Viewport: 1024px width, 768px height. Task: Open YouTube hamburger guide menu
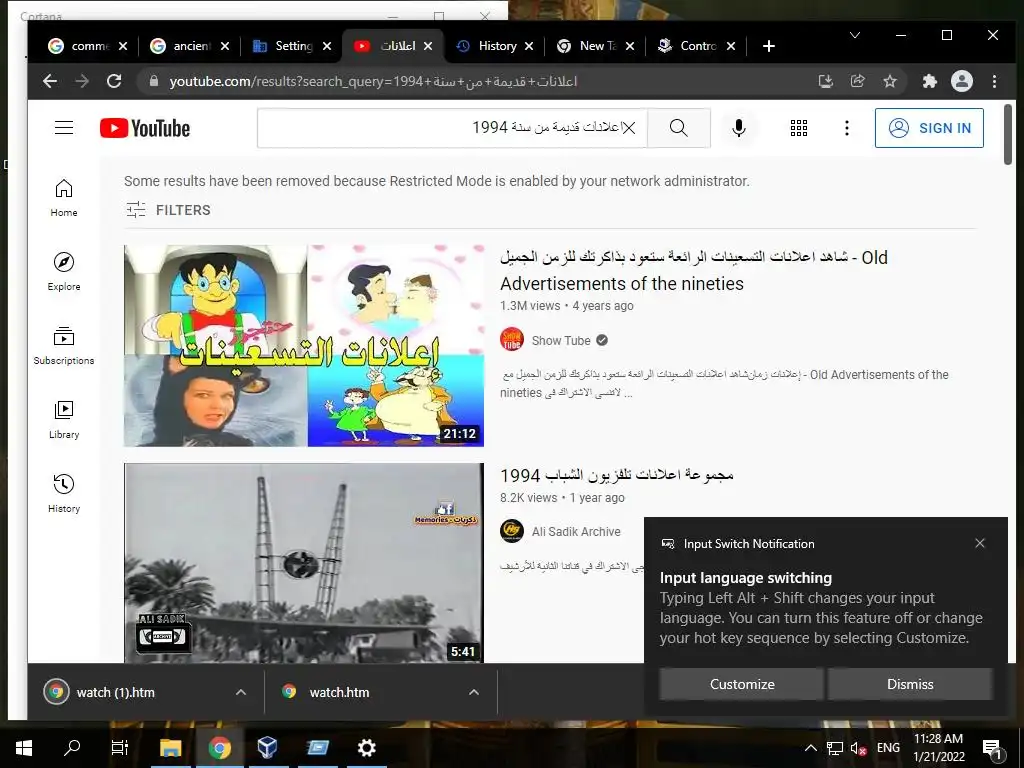point(64,127)
